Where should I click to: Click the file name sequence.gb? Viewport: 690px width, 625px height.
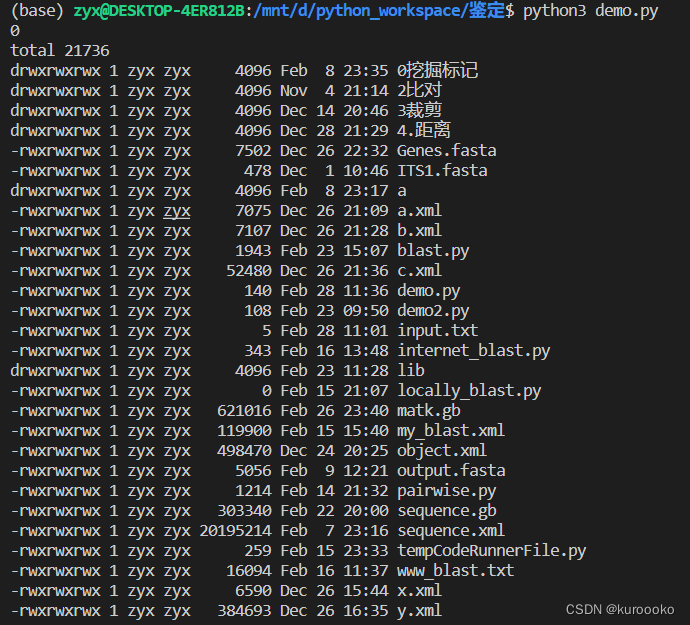tap(447, 511)
